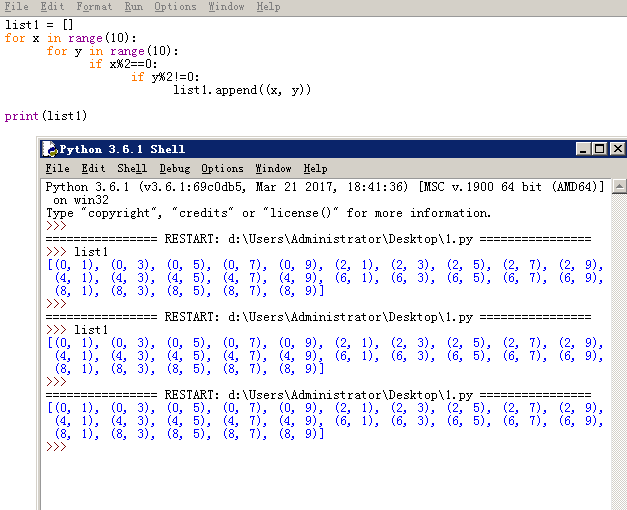Minimize the Python 3.6.1 Shell window
627x510 pixels.
(583, 149)
